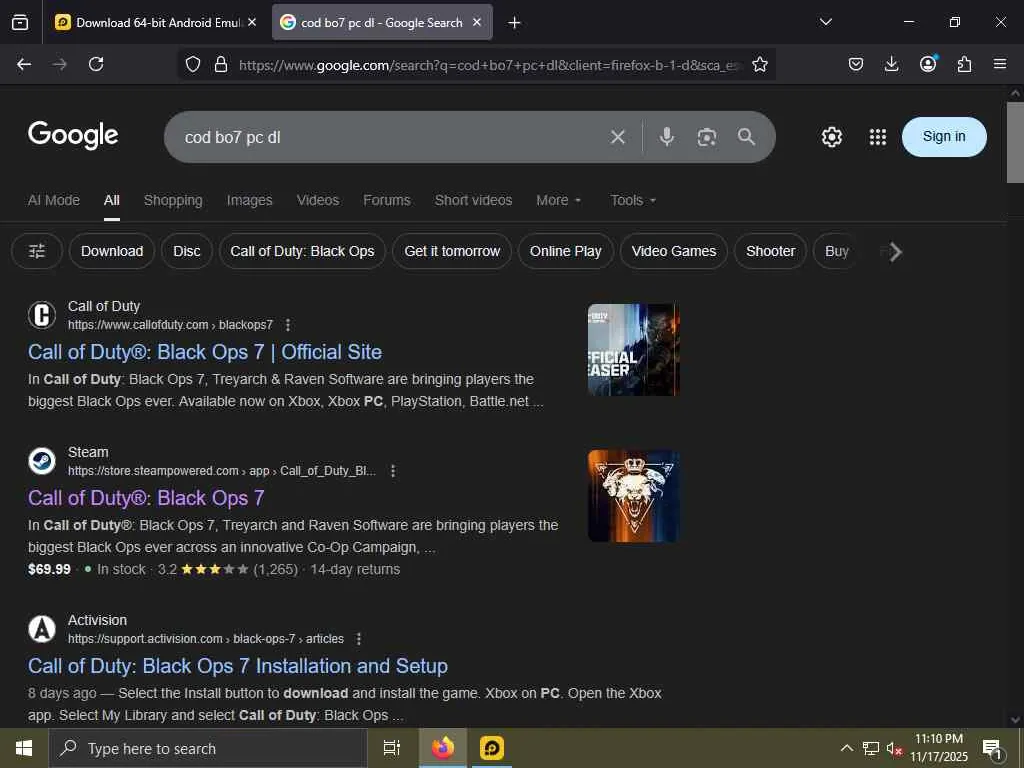
Task: Open options for Activision support result
Action: click(x=359, y=639)
